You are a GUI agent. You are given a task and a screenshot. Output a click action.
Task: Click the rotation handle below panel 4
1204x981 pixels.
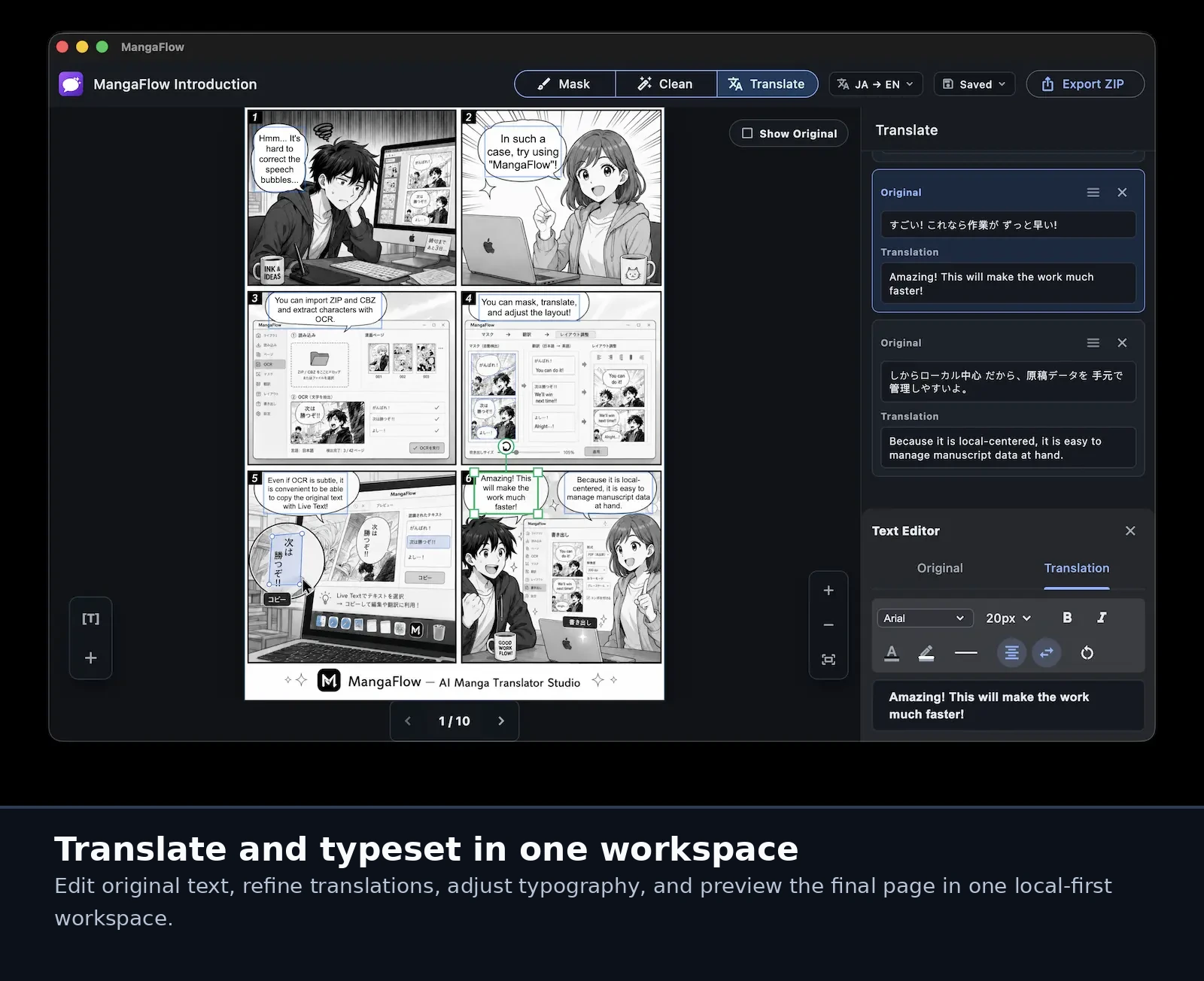[x=506, y=447]
